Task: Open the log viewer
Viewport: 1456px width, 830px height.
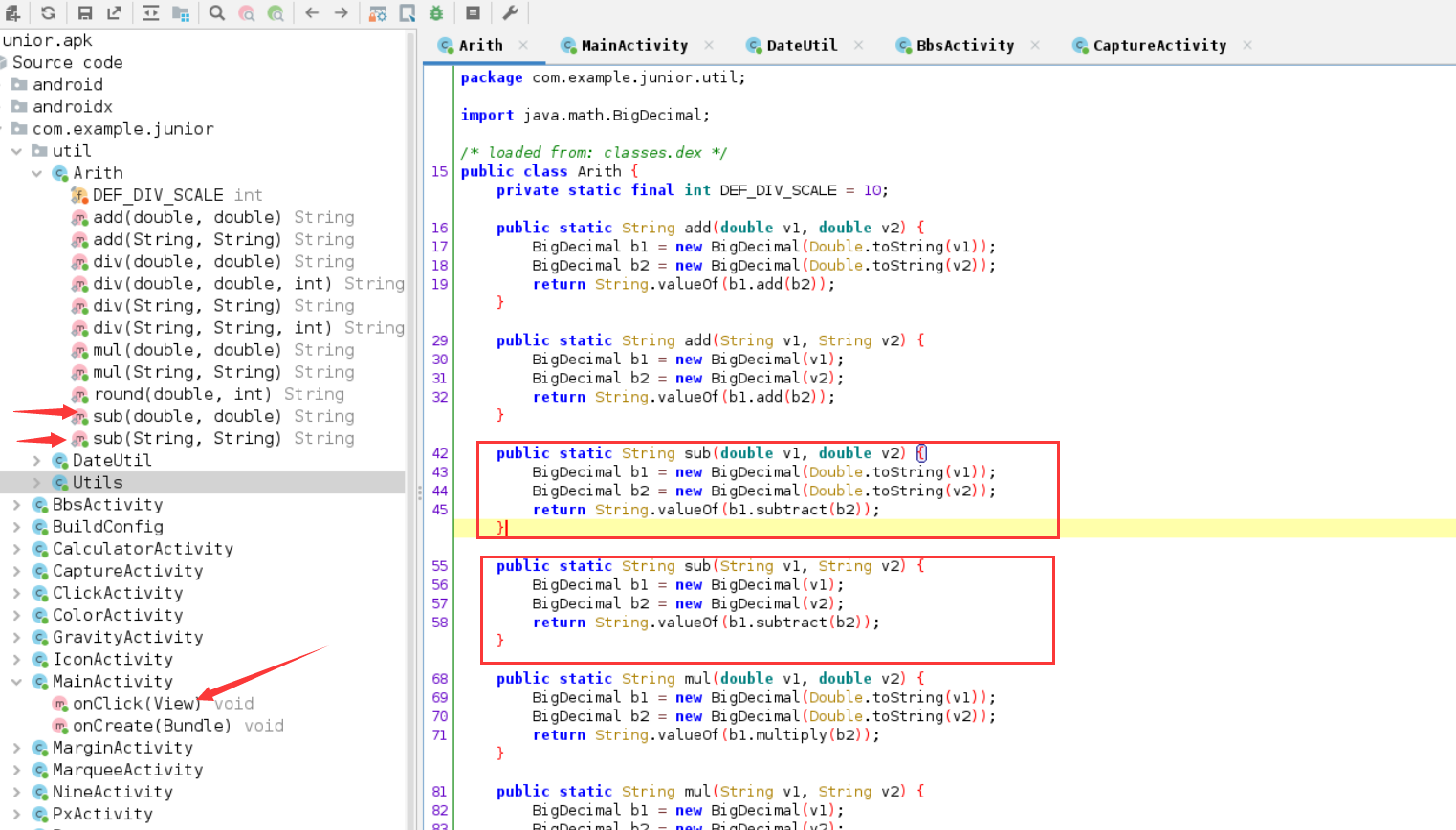Action: click(x=472, y=12)
